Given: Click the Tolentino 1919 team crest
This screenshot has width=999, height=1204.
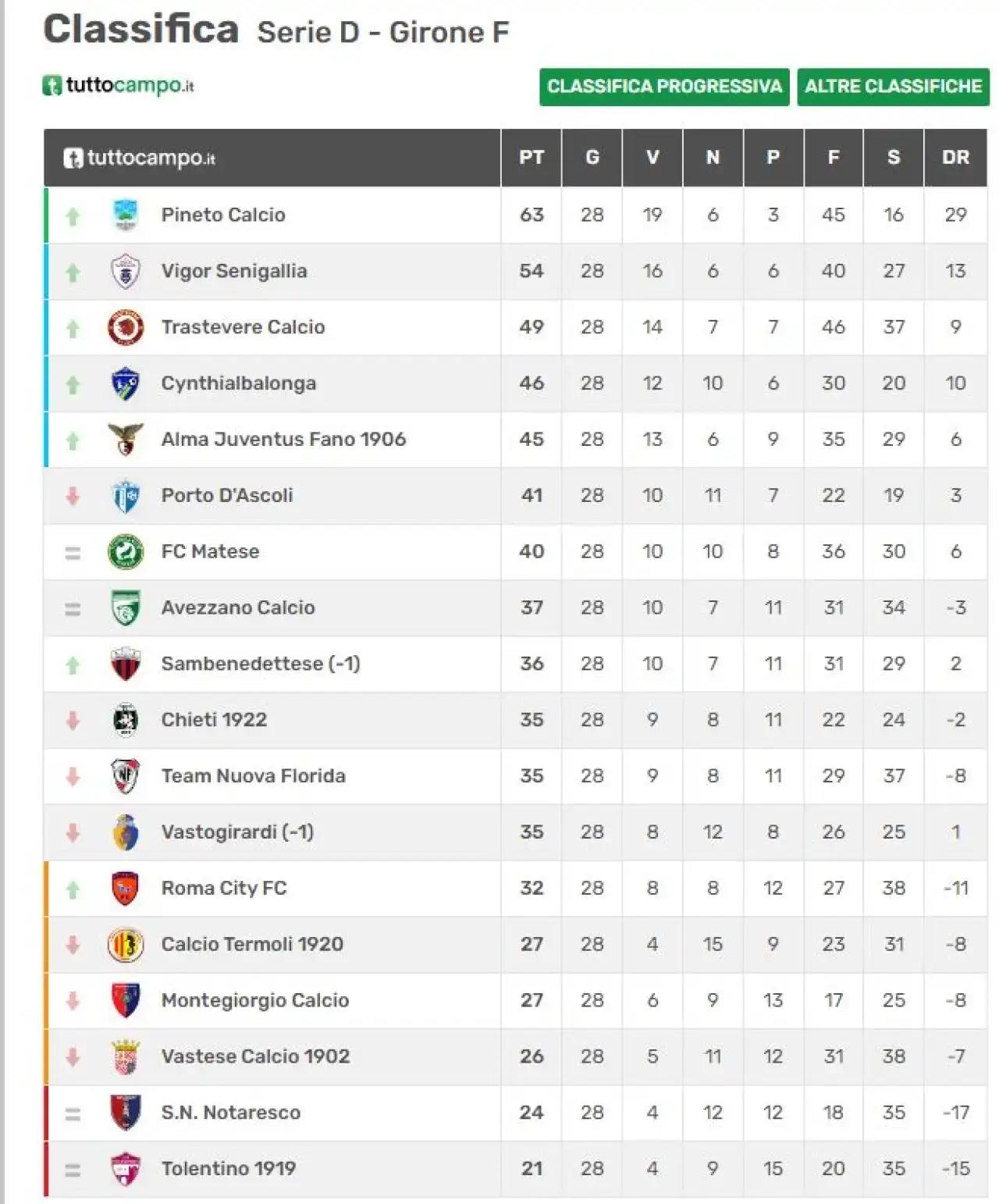Looking at the screenshot, I should 125,1169.
